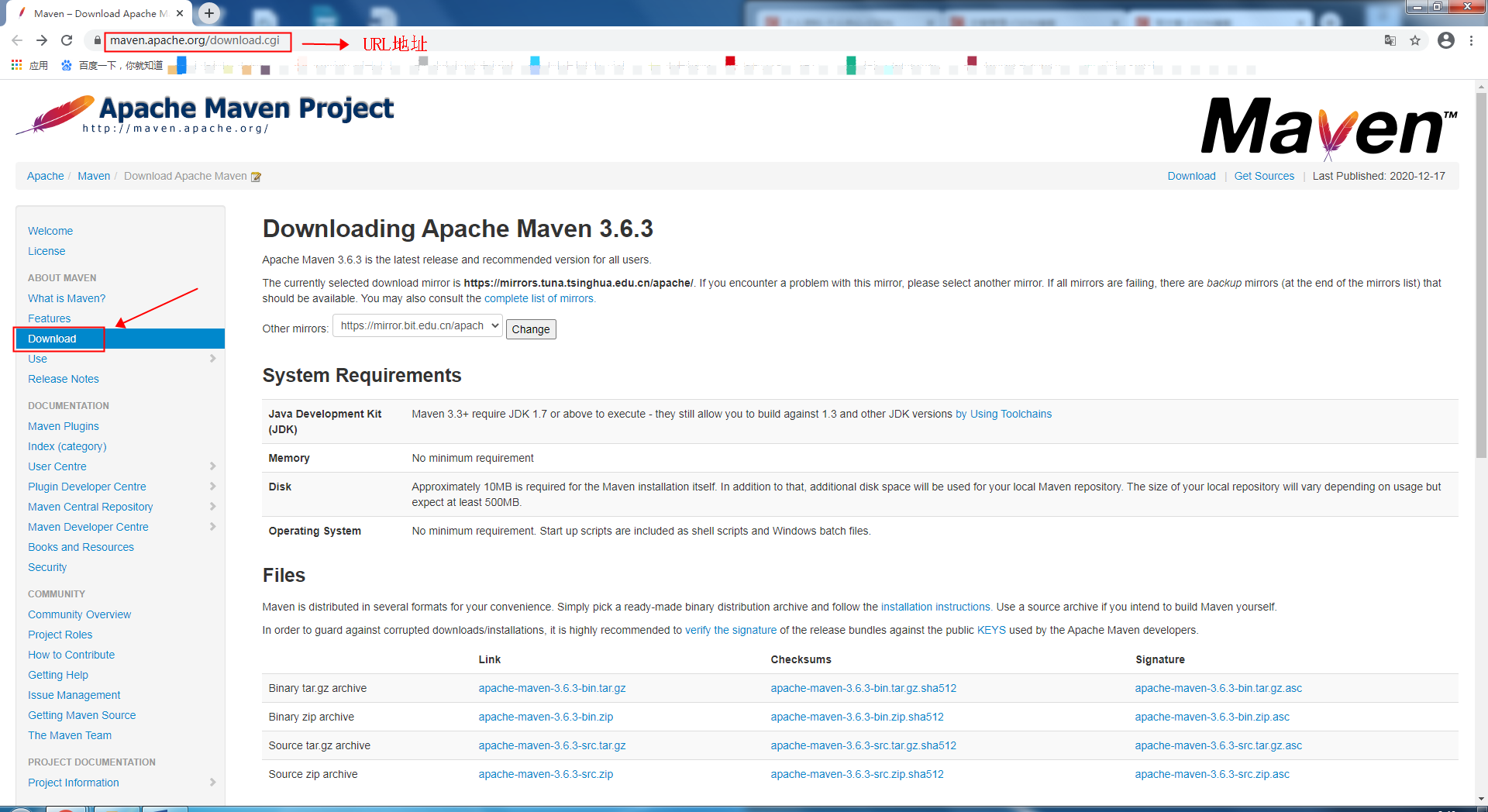Close the Maven – Download Apache tab
The height and width of the screenshot is (812, 1488).
pos(180,13)
